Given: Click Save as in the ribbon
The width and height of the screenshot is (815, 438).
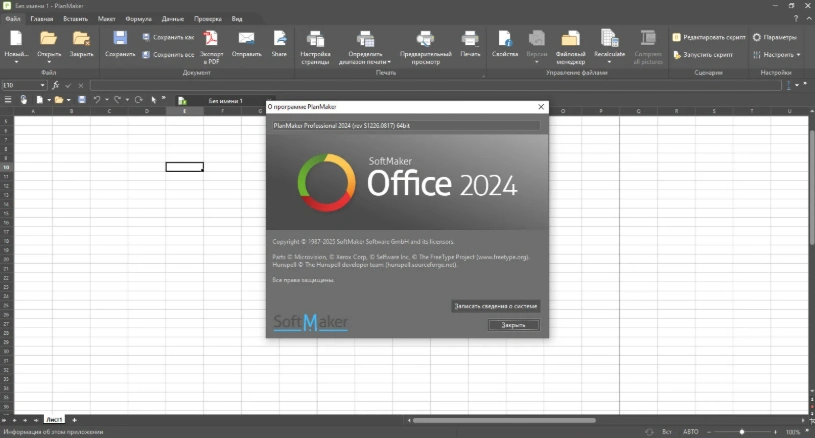Looking at the screenshot, I should (168, 37).
